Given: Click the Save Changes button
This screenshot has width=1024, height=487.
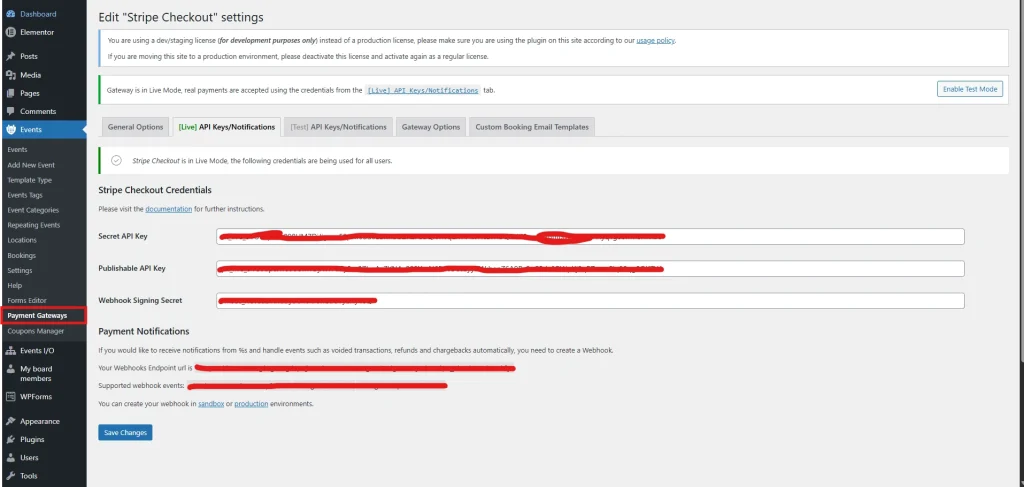Looking at the screenshot, I should tap(125, 432).
